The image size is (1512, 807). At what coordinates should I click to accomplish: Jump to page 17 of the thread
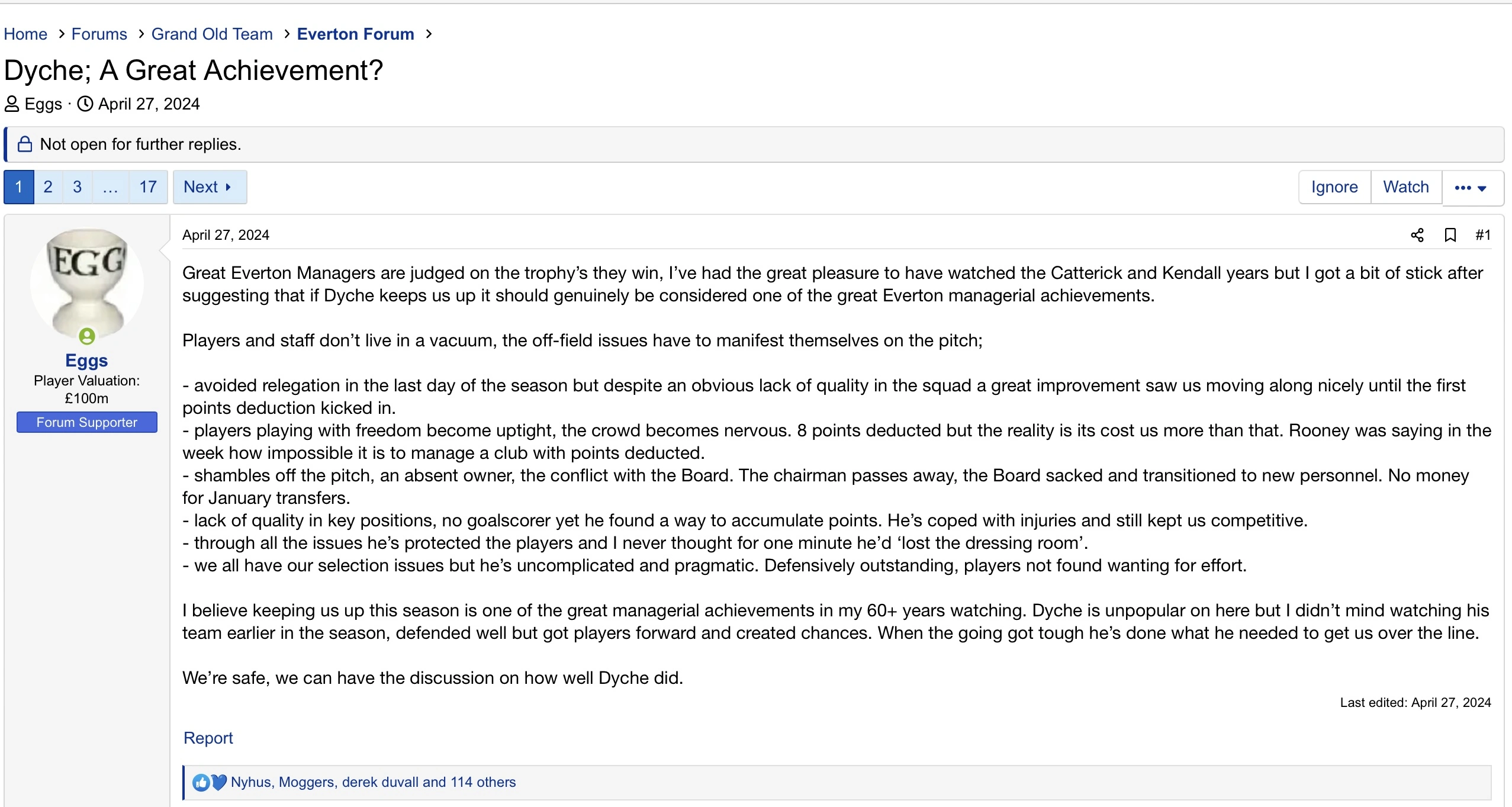[148, 187]
